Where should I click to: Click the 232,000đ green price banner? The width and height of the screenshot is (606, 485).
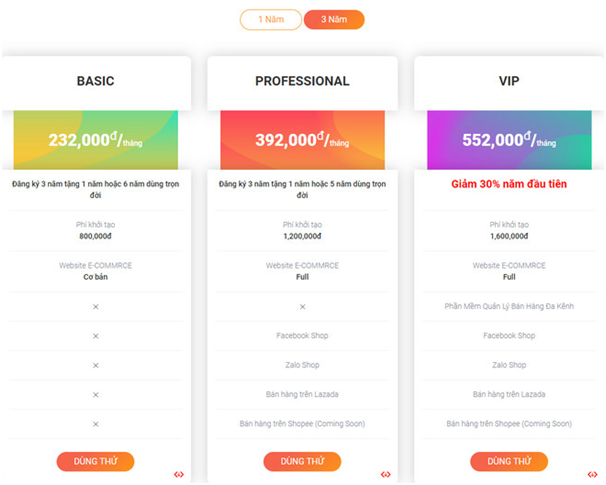[x=96, y=141]
